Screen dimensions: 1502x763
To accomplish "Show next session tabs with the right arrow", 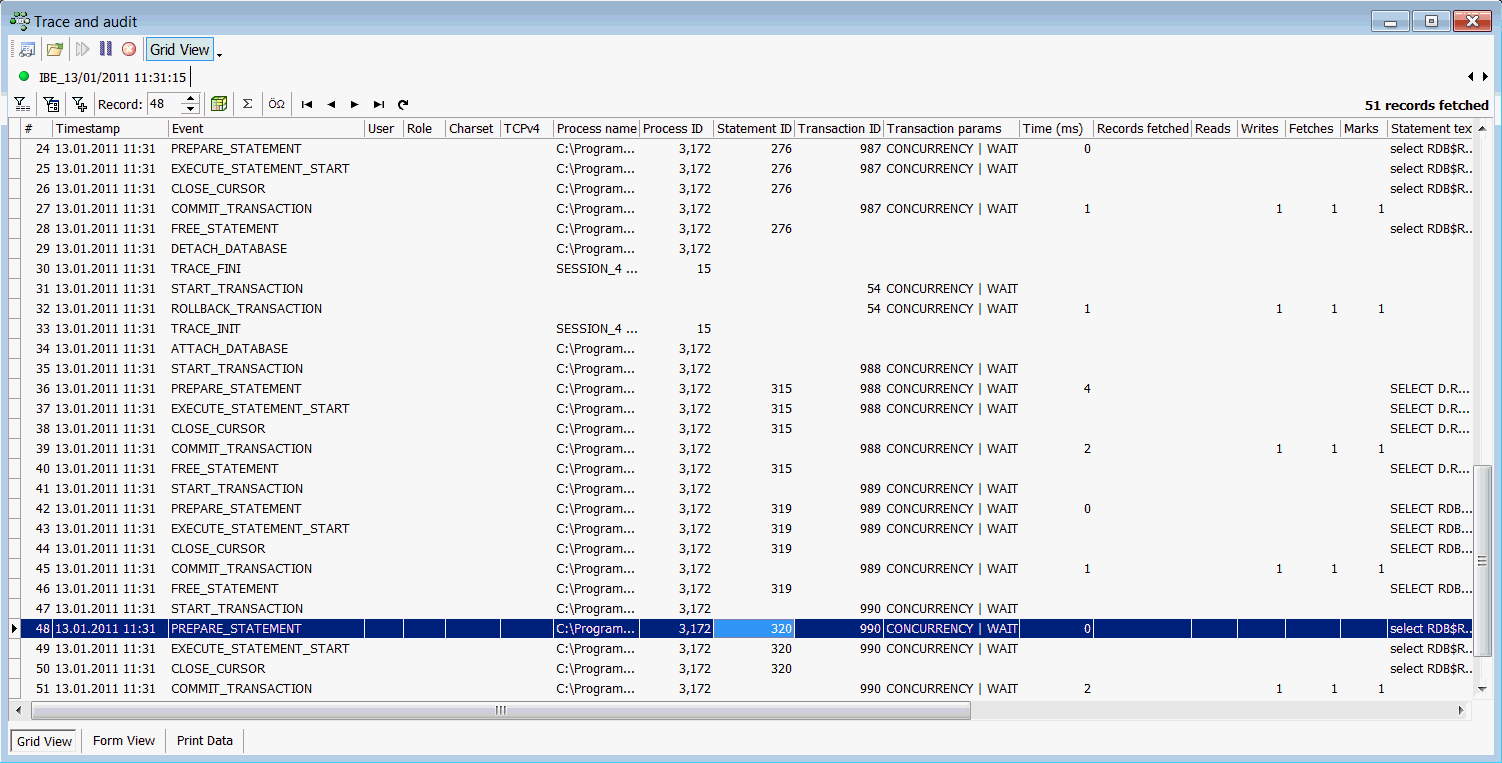I will tap(1485, 77).
